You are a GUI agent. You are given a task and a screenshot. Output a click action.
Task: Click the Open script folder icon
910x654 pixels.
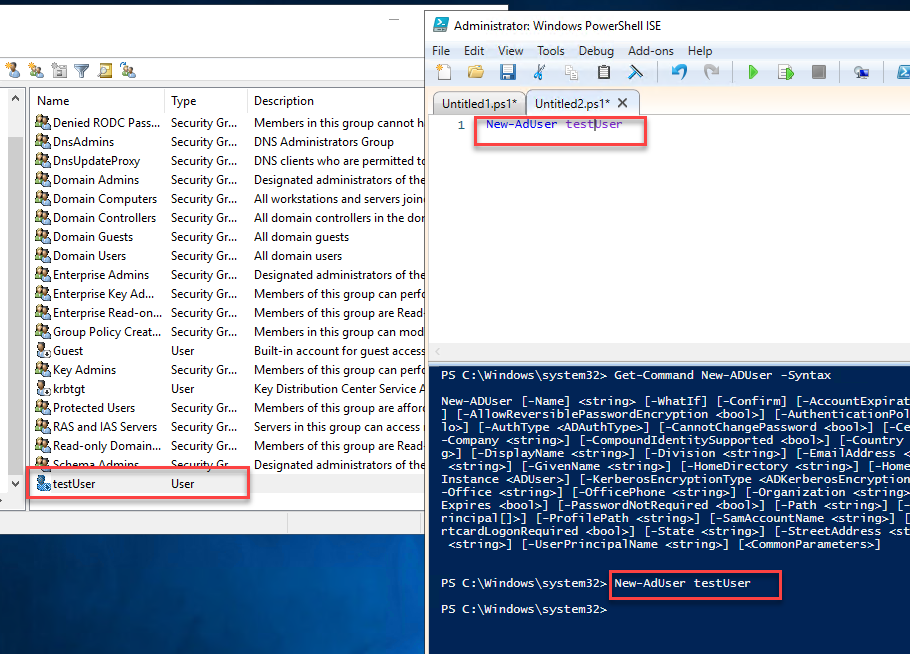coord(476,72)
